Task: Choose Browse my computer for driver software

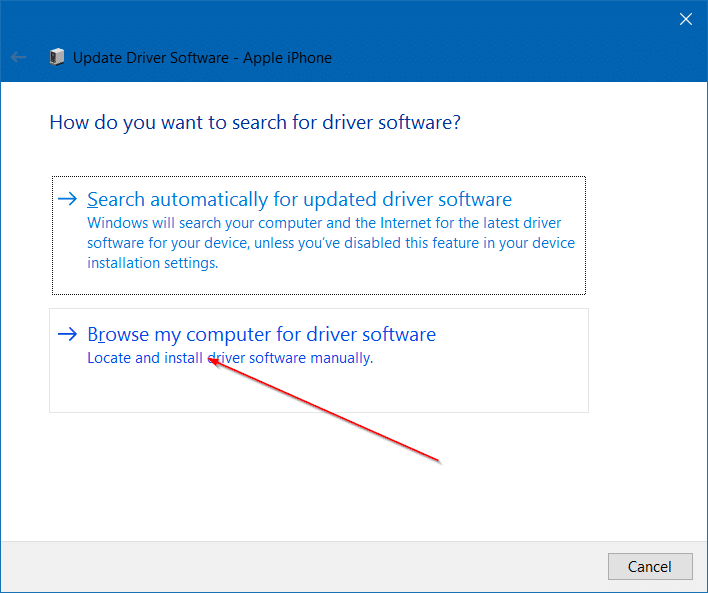Action: (319, 360)
